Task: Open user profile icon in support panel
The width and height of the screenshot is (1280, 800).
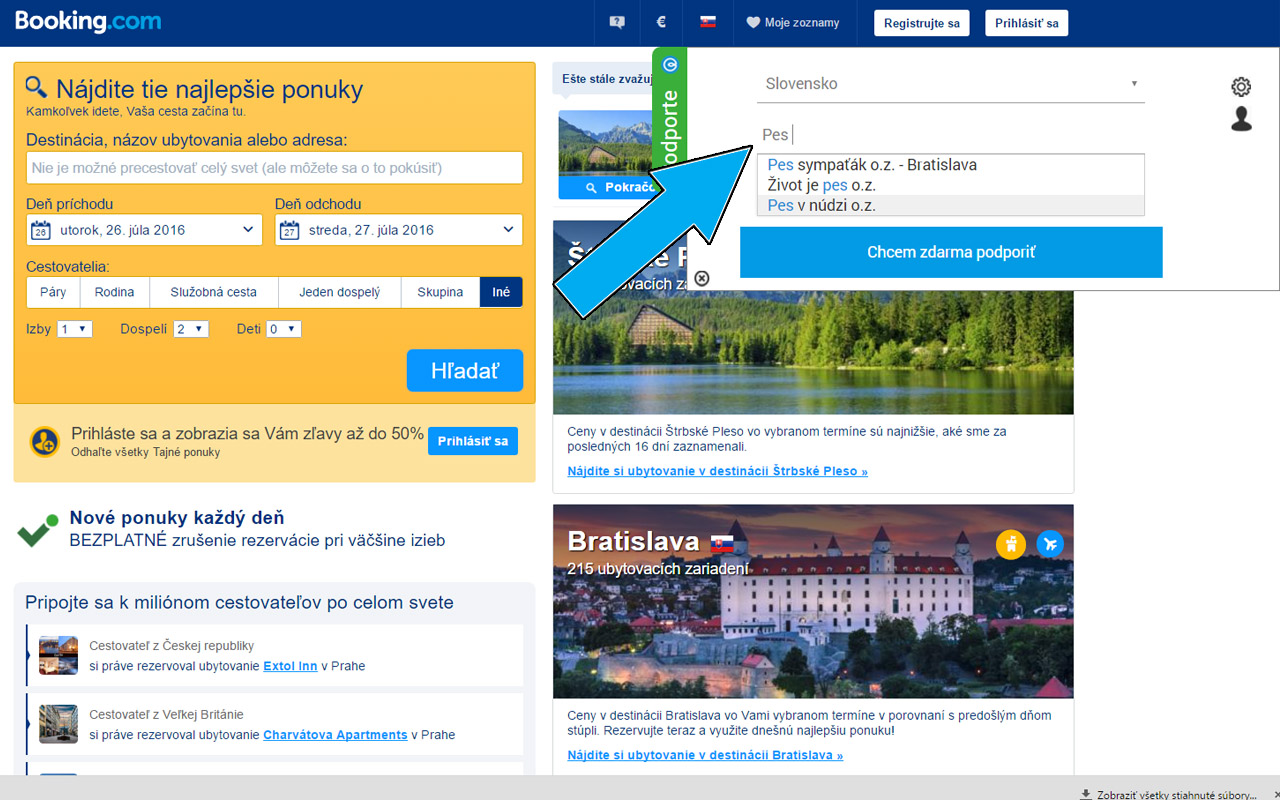Action: (1241, 119)
